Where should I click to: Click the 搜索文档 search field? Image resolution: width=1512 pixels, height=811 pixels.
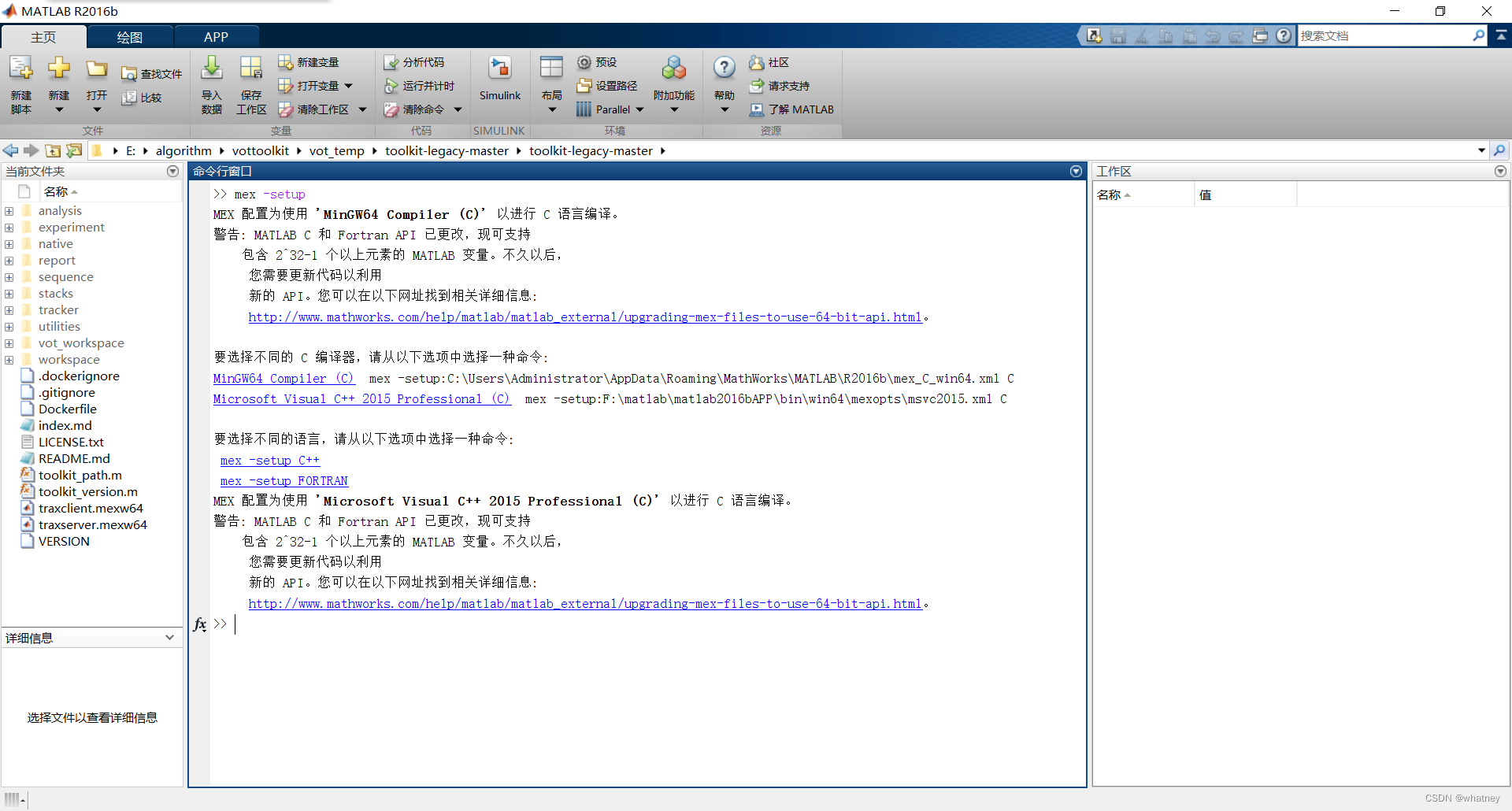pos(1384,35)
